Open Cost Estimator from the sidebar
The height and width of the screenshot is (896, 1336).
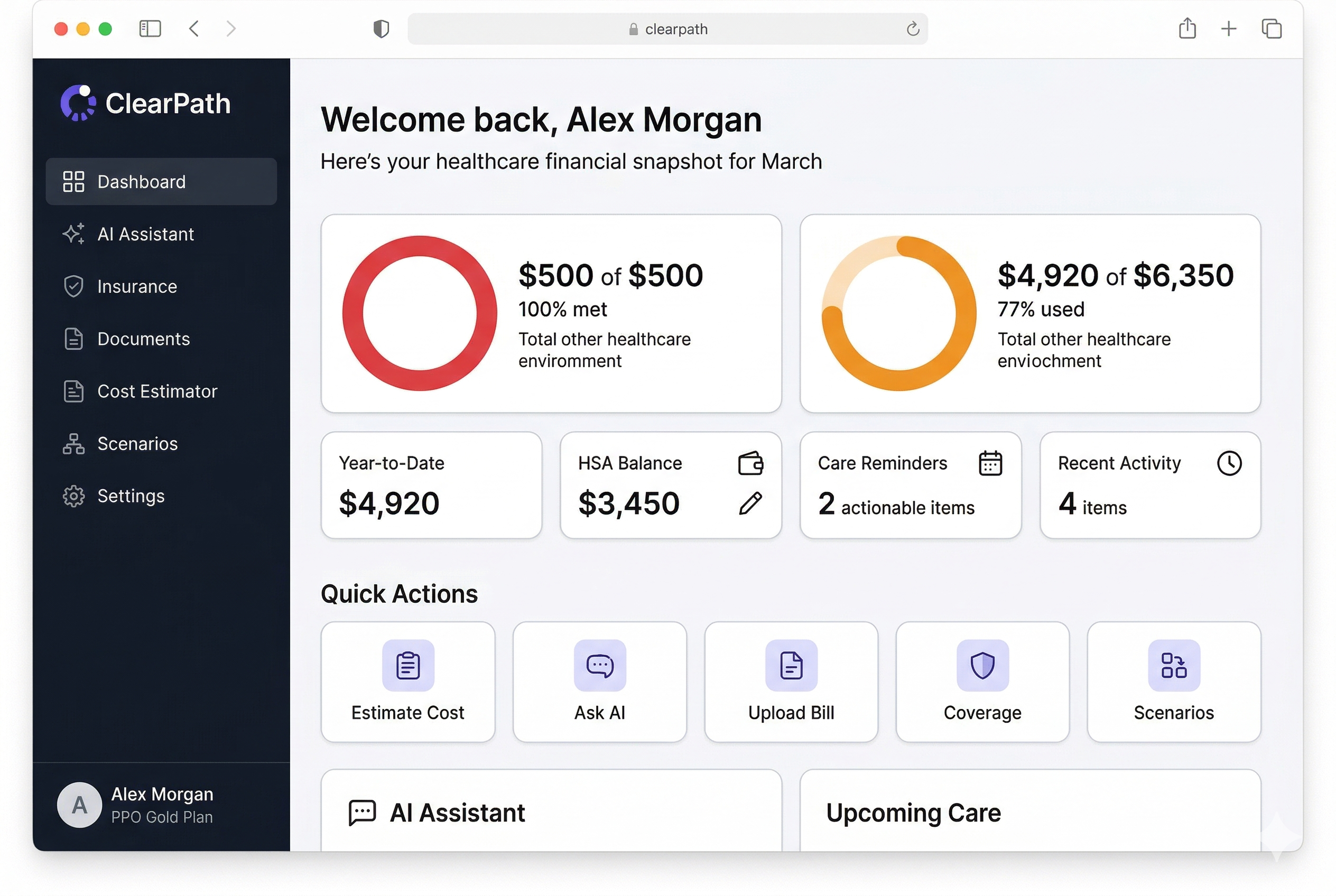tap(157, 391)
